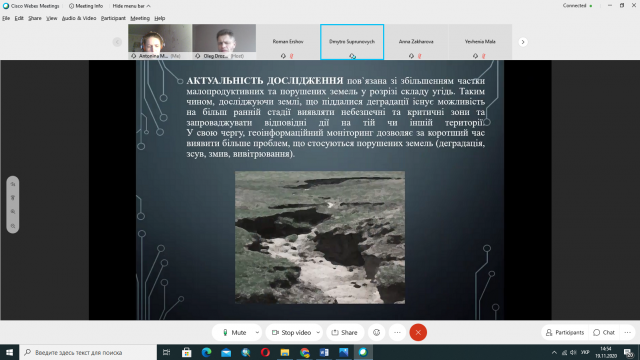Click the Share content button
640x360 pixels.
(345, 333)
